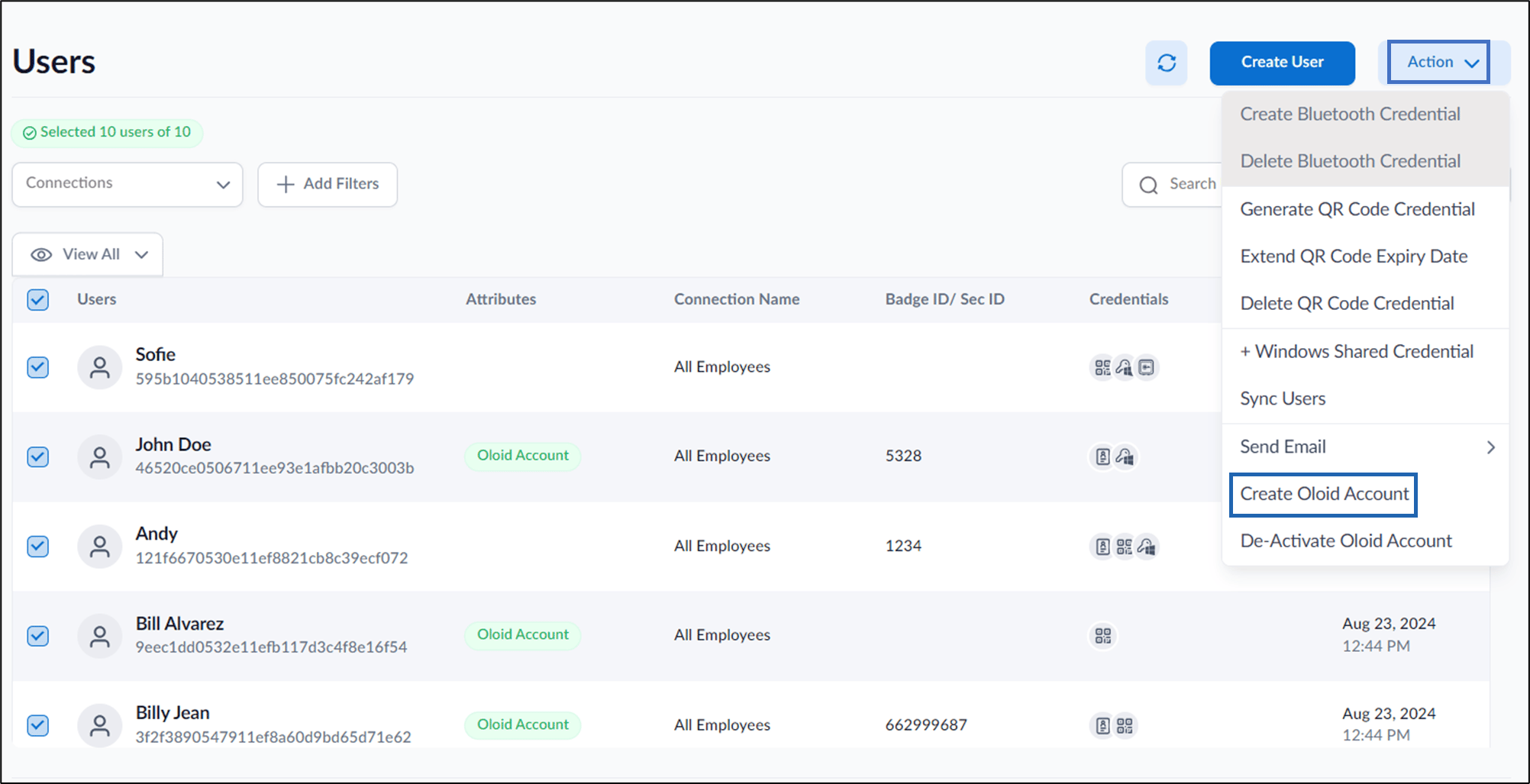Click John Doe's Oloid Account tag
The height and width of the screenshot is (784, 1530).
[523, 457]
